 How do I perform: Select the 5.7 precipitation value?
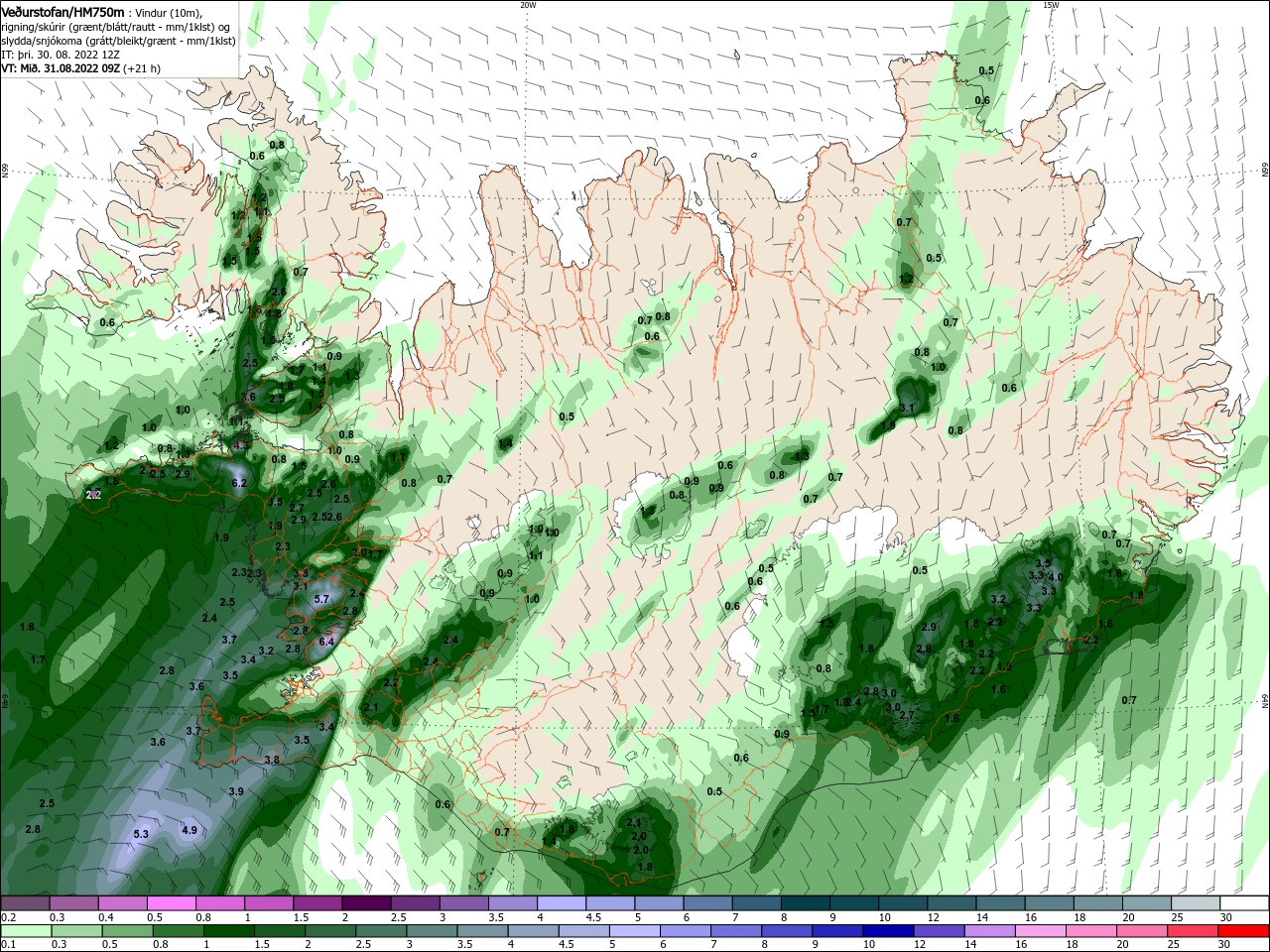click(x=321, y=599)
